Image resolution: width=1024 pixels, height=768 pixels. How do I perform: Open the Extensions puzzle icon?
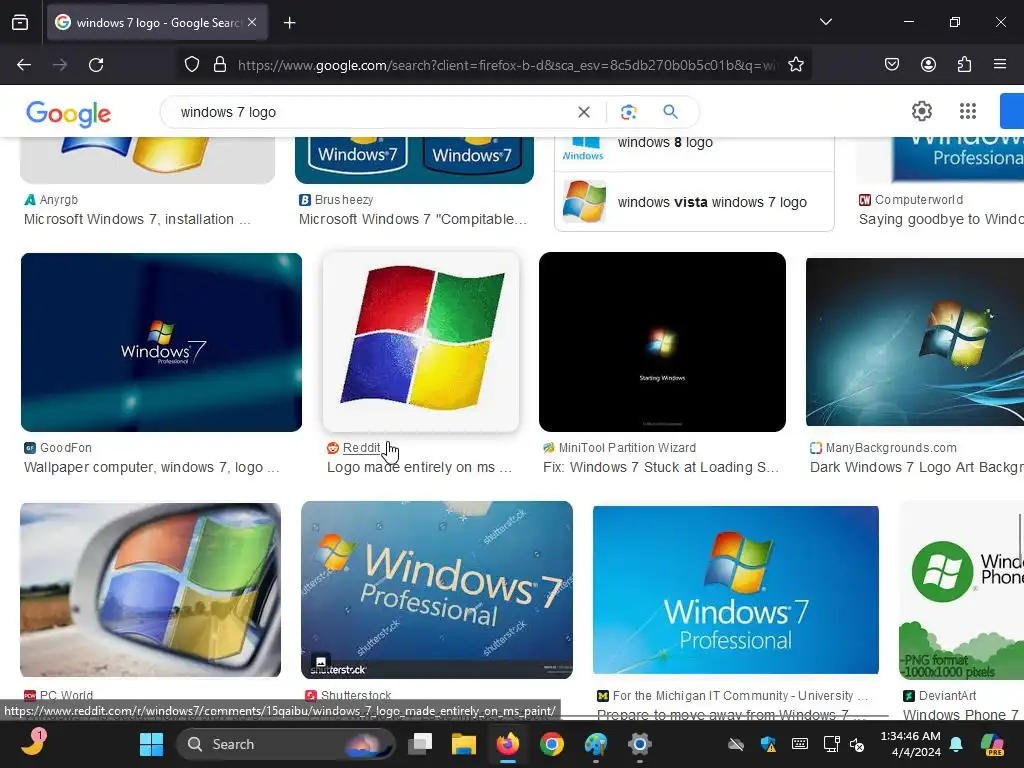(x=964, y=65)
